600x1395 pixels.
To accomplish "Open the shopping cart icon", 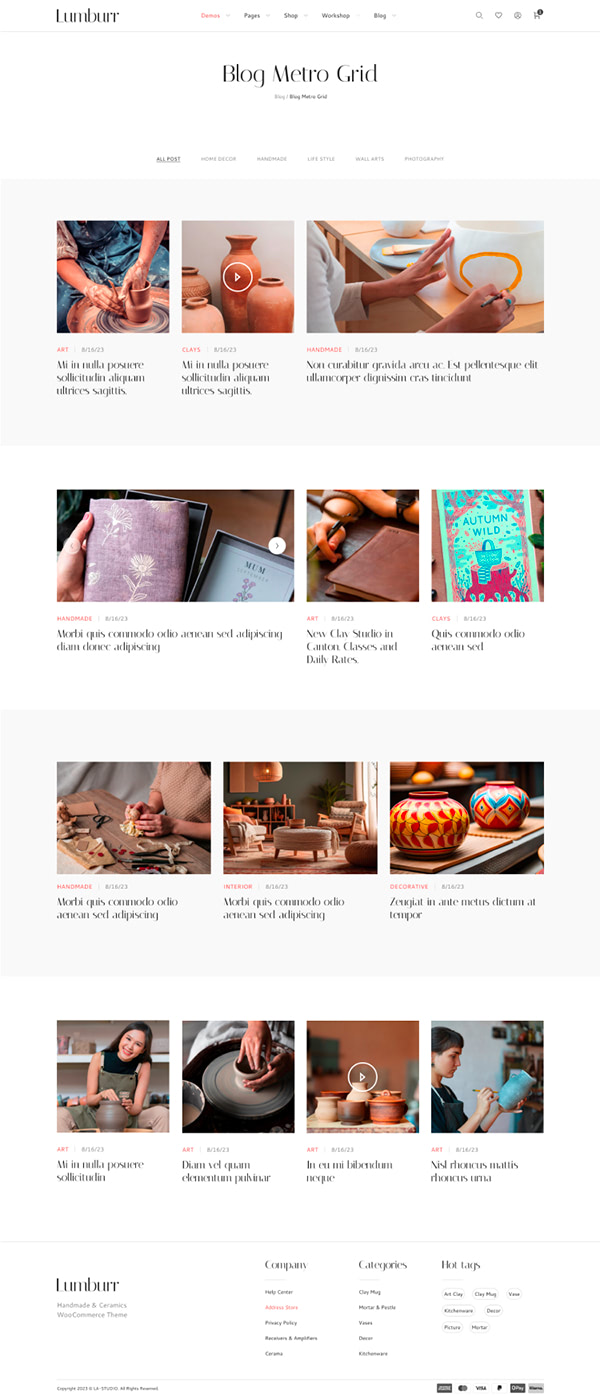I will (x=537, y=15).
